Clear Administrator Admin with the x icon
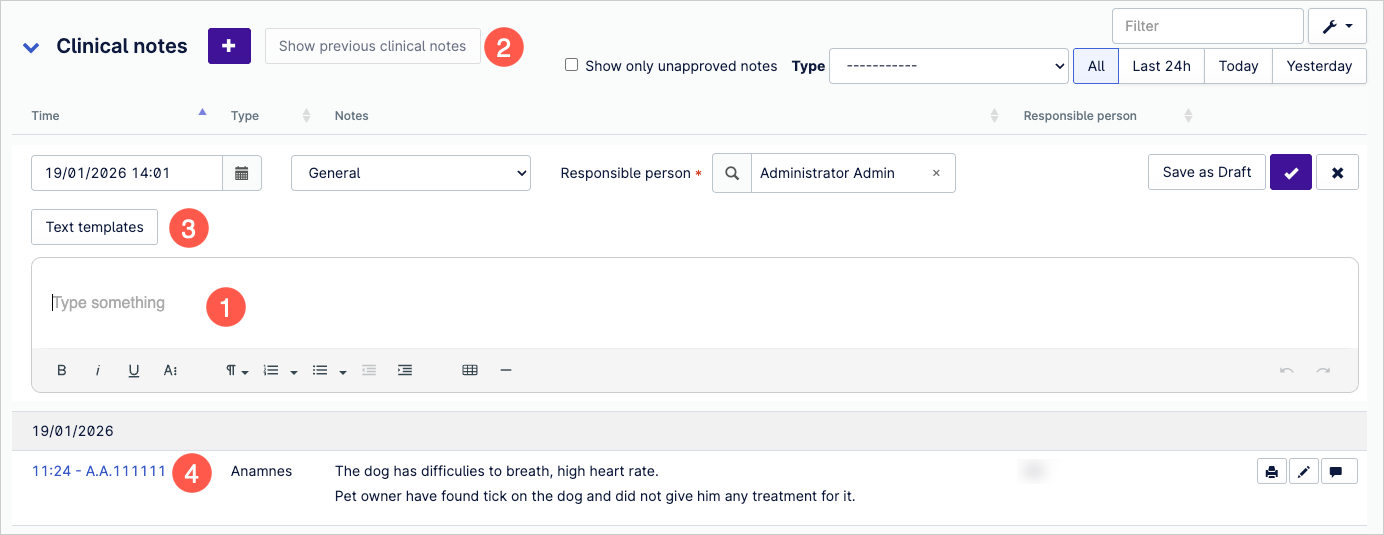This screenshot has height=535, width=1384. pyautogui.click(x=936, y=173)
